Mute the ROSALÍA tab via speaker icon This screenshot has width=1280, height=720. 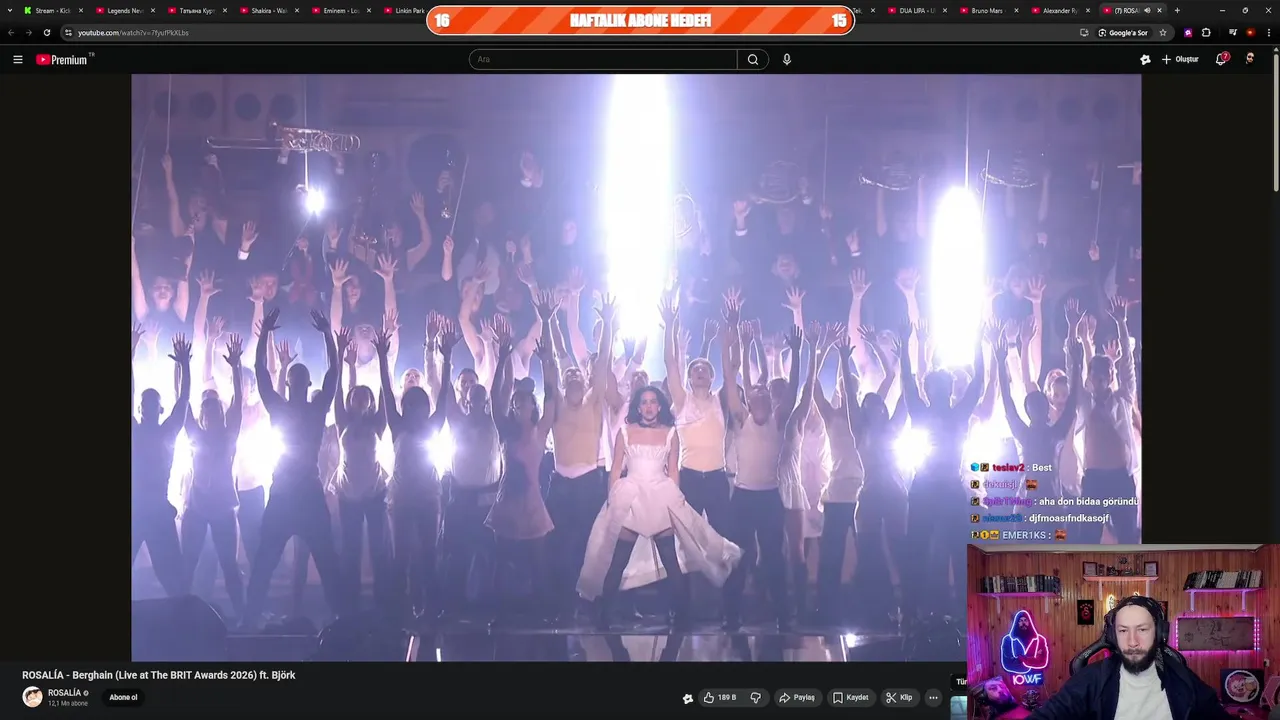(1147, 10)
